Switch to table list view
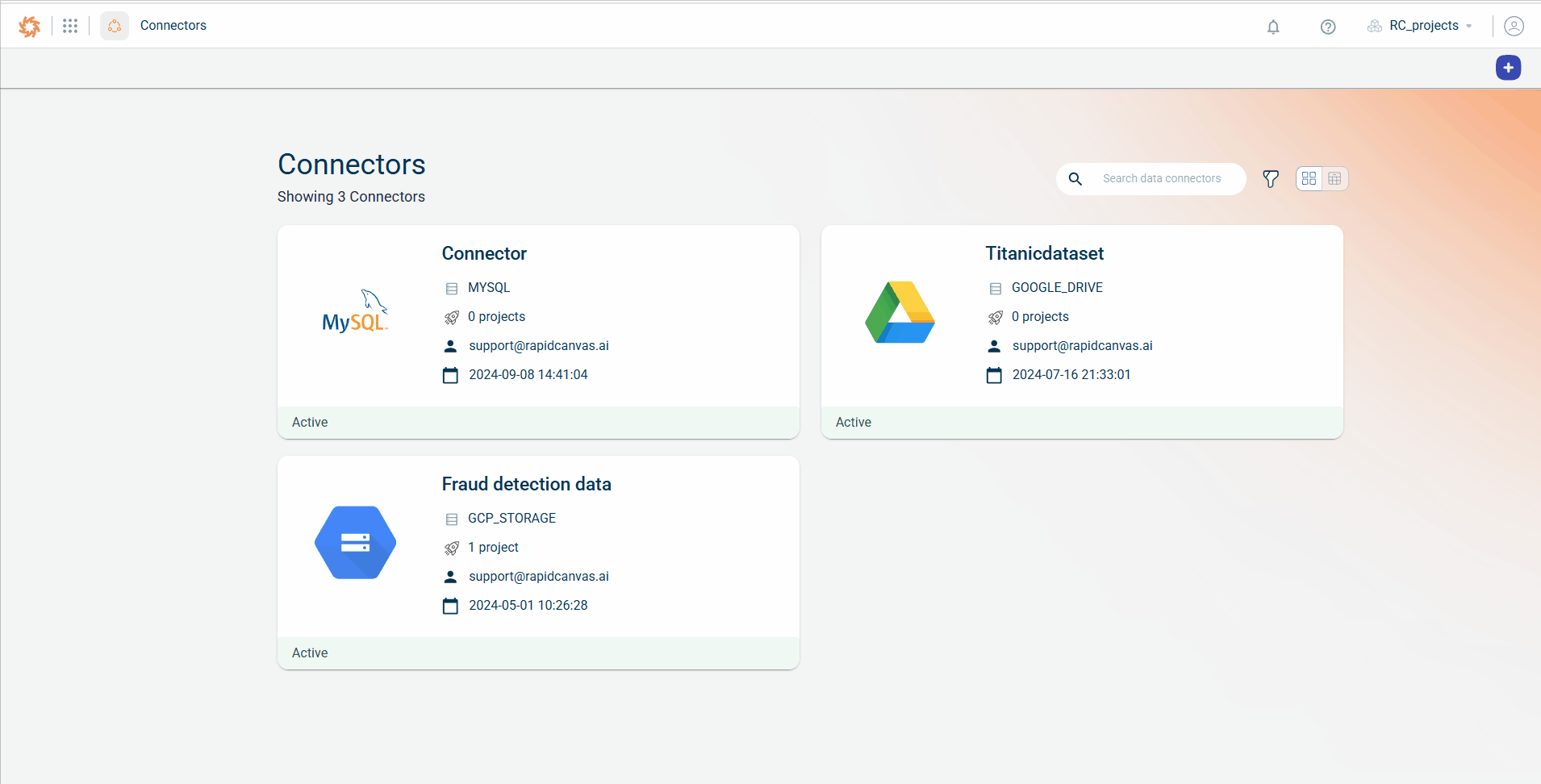 pos(1334,179)
